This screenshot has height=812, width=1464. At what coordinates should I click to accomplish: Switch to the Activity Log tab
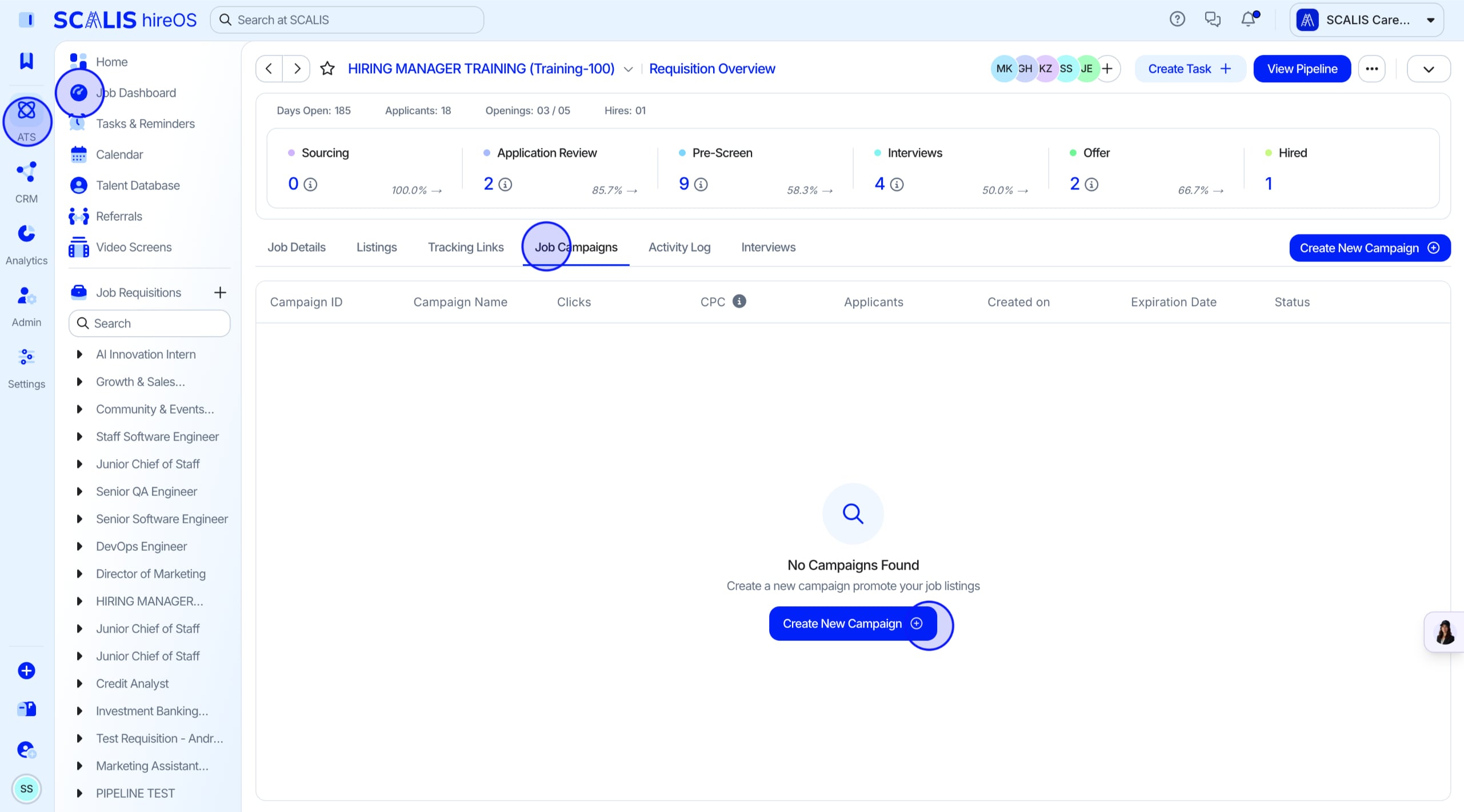679,247
